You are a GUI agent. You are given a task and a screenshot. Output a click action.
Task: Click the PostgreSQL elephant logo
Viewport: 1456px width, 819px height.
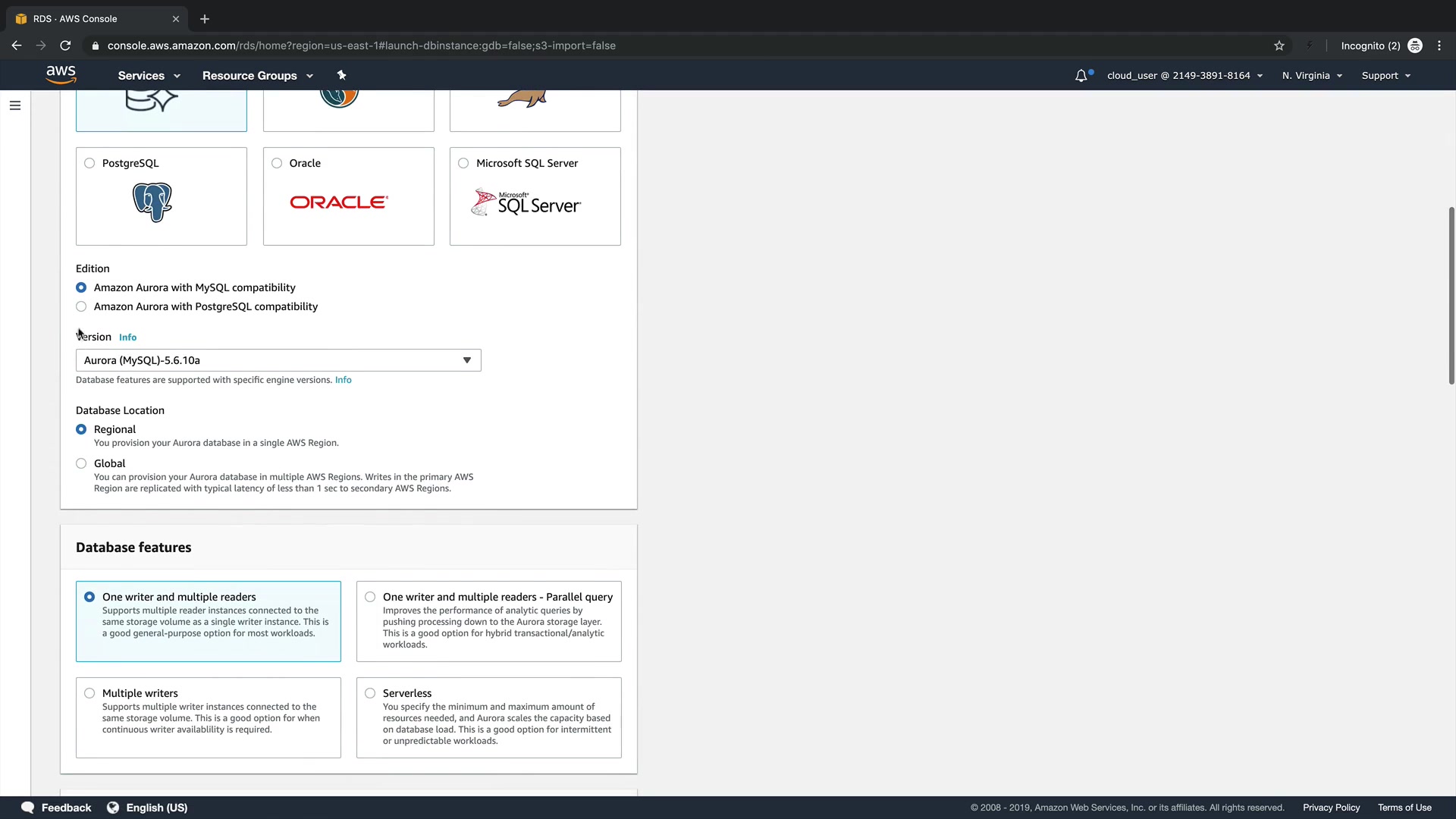coord(152,202)
